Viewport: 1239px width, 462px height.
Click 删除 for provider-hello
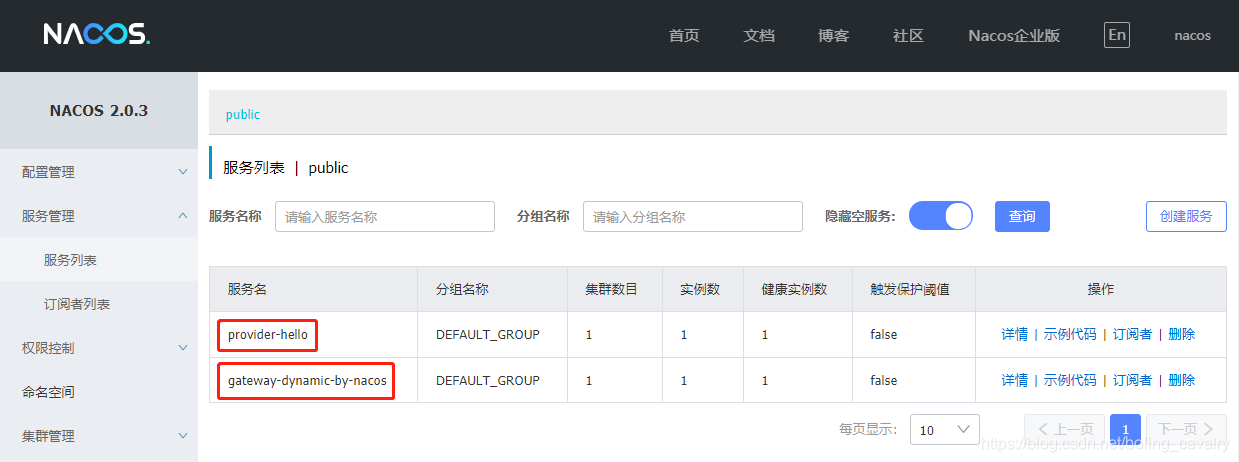coord(1182,334)
